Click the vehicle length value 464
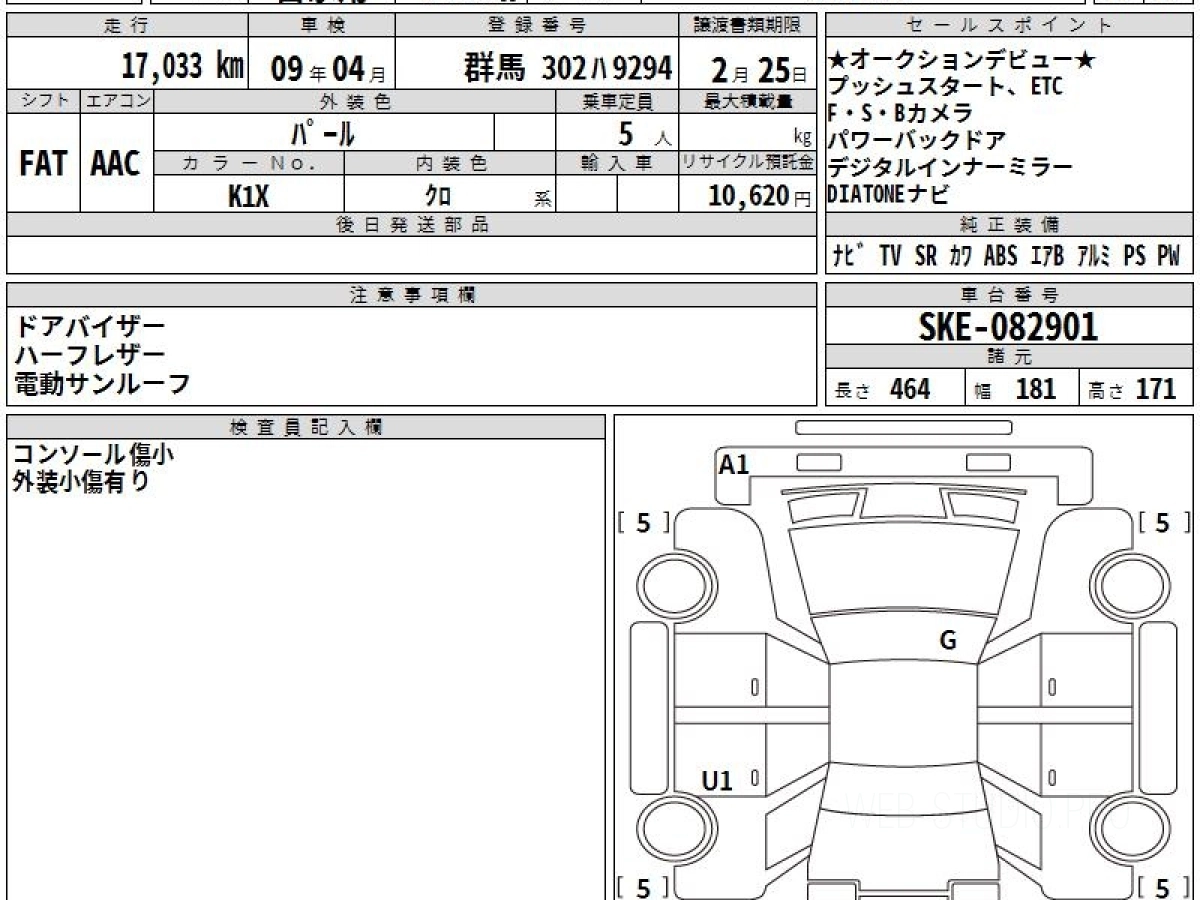This screenshot has height=900, width=1200. 909,389
